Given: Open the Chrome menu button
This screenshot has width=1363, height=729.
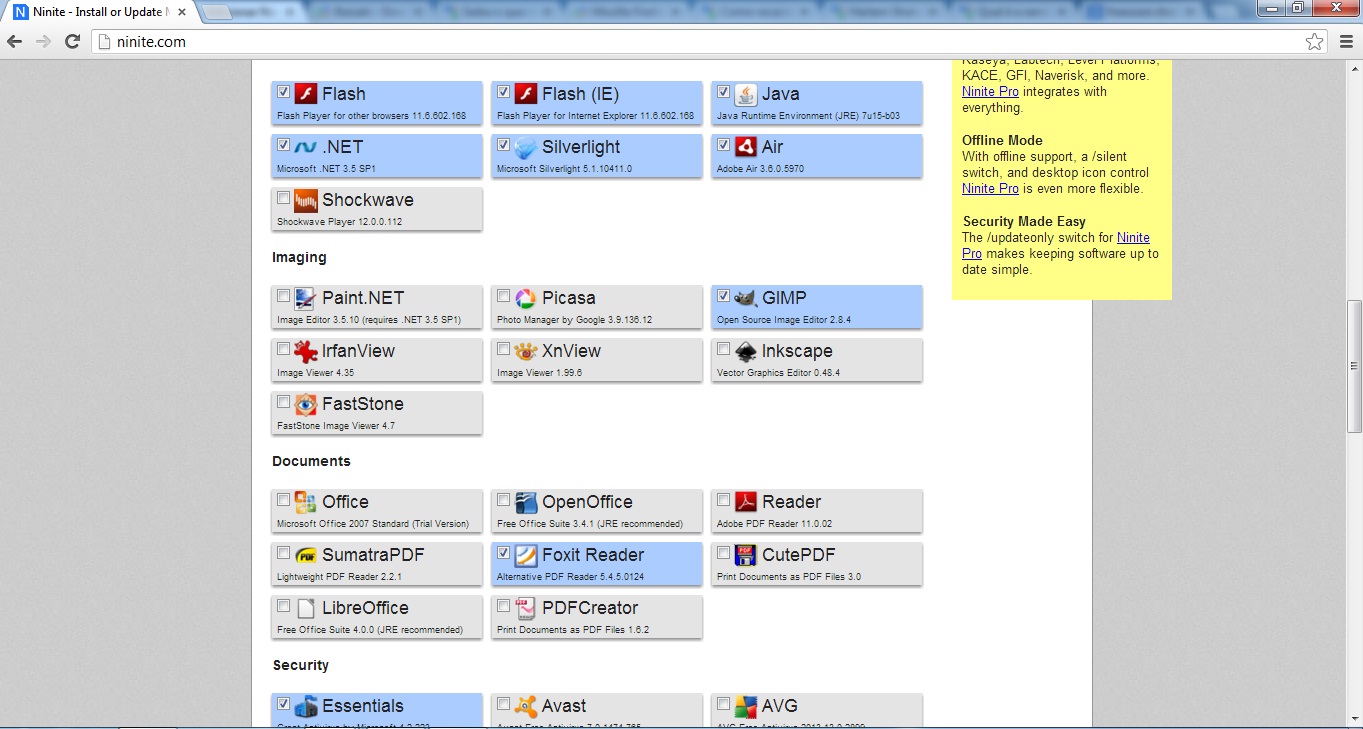Looking at the screenshot, I should tap(1345, 41).
